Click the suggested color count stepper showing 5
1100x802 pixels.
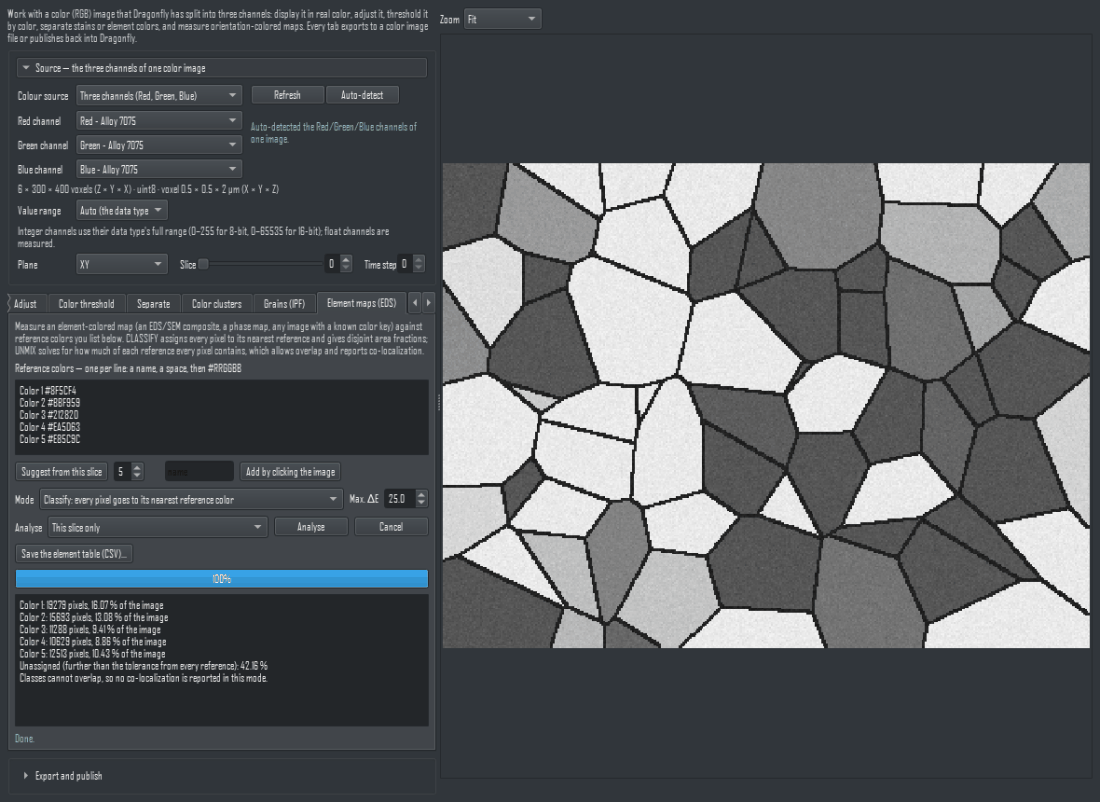(x=129, y=472)
